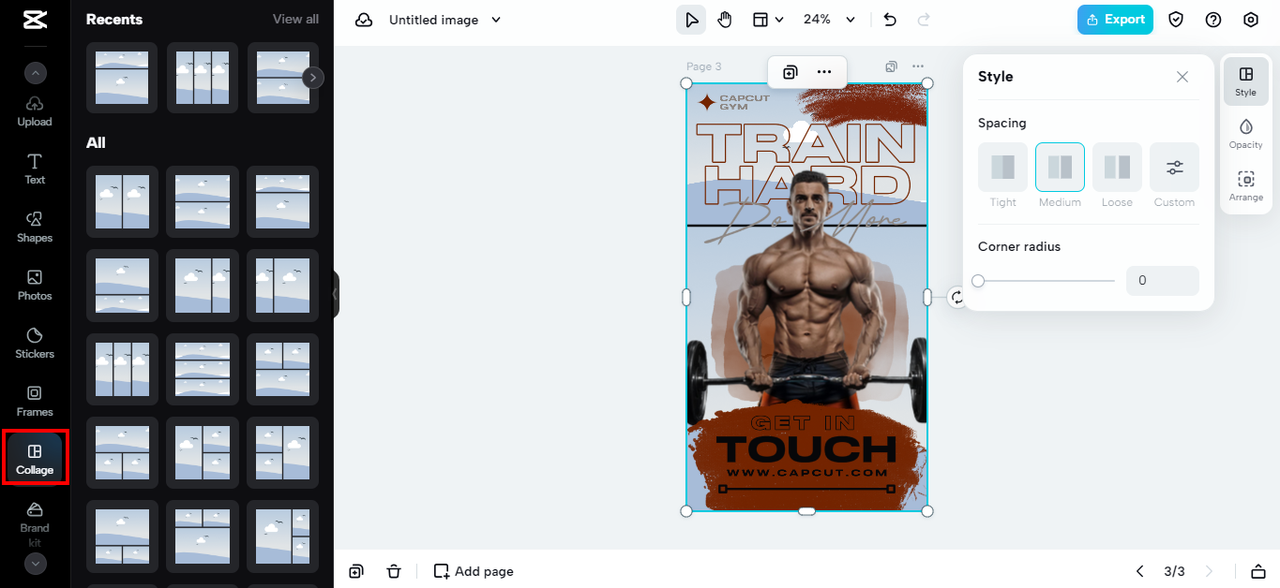
Task: Click the Export button
Action: point(1115,20)
